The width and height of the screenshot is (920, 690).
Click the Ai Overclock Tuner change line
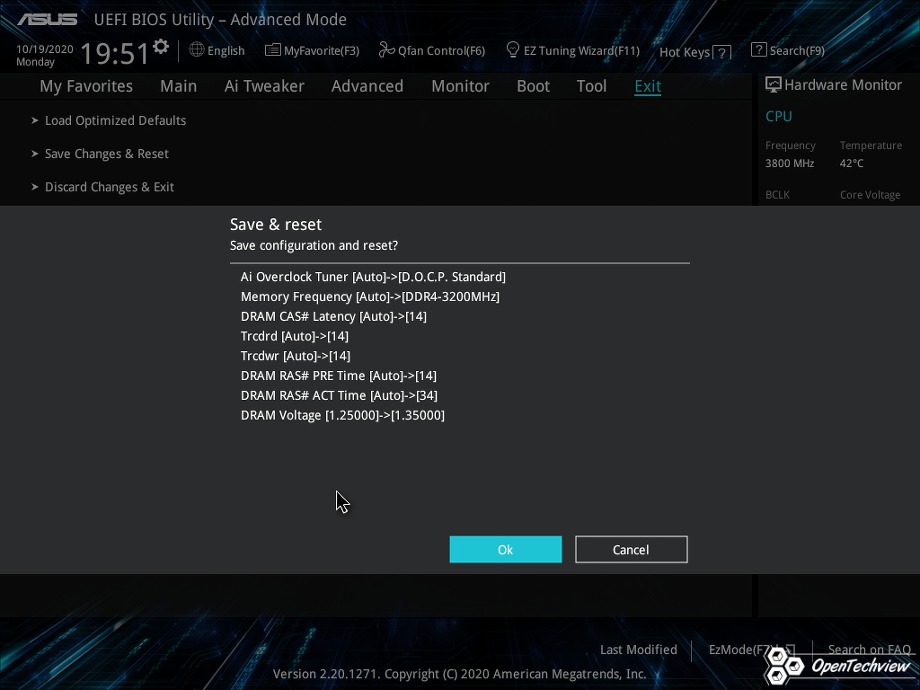[373, 276]
